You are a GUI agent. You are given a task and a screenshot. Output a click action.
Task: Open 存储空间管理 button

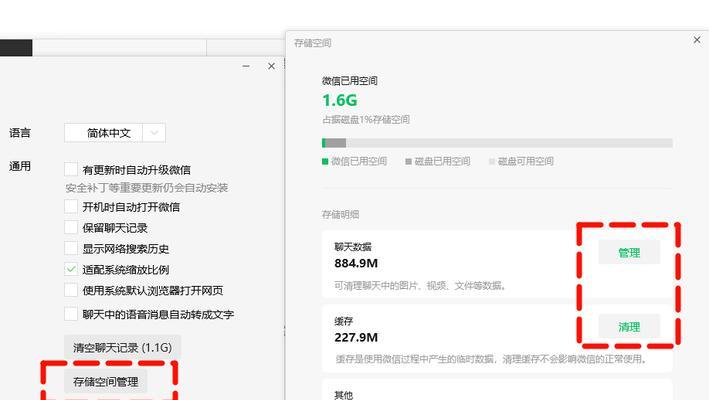[x=106, y=381]
